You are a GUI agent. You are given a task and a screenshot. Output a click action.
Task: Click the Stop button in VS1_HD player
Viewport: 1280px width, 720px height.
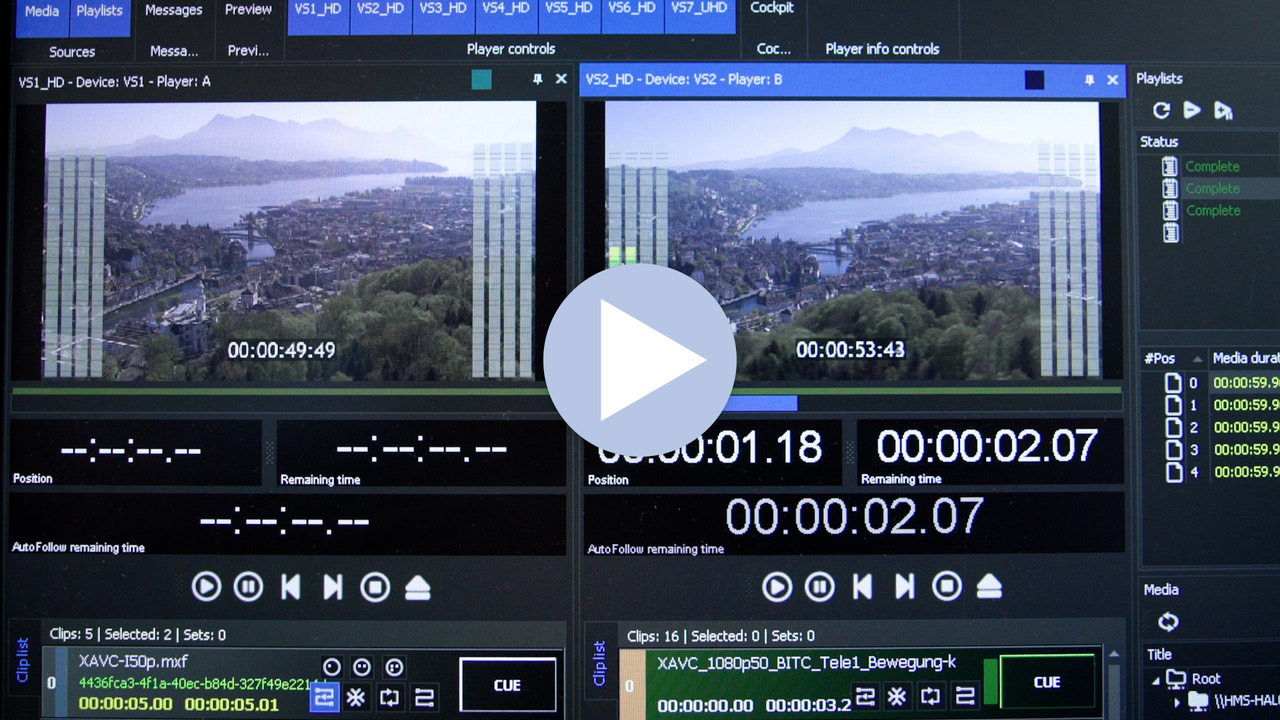pos(375,587)
